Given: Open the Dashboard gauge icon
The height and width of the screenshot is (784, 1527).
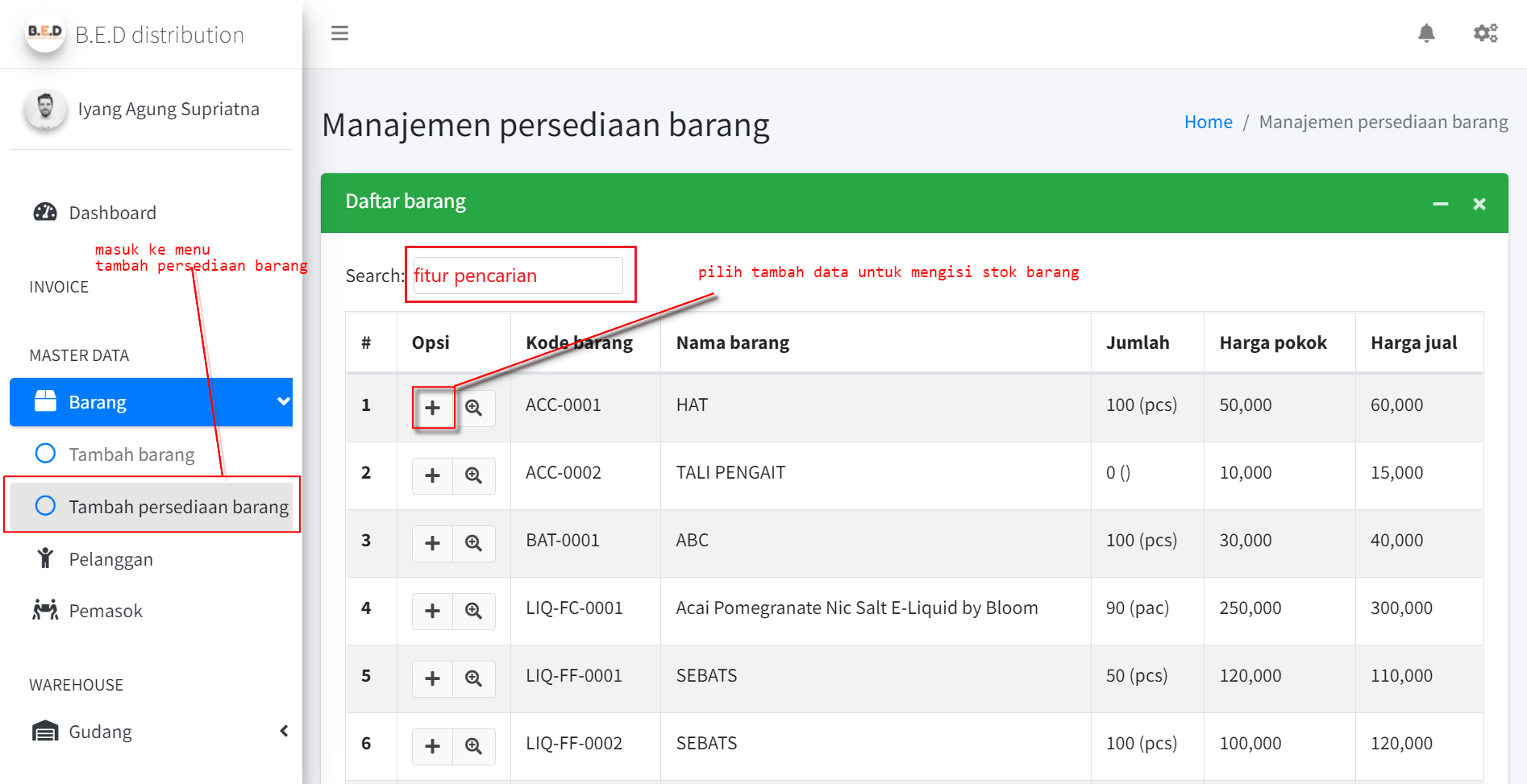Looking at the screenshot, I should coord(45,212).
